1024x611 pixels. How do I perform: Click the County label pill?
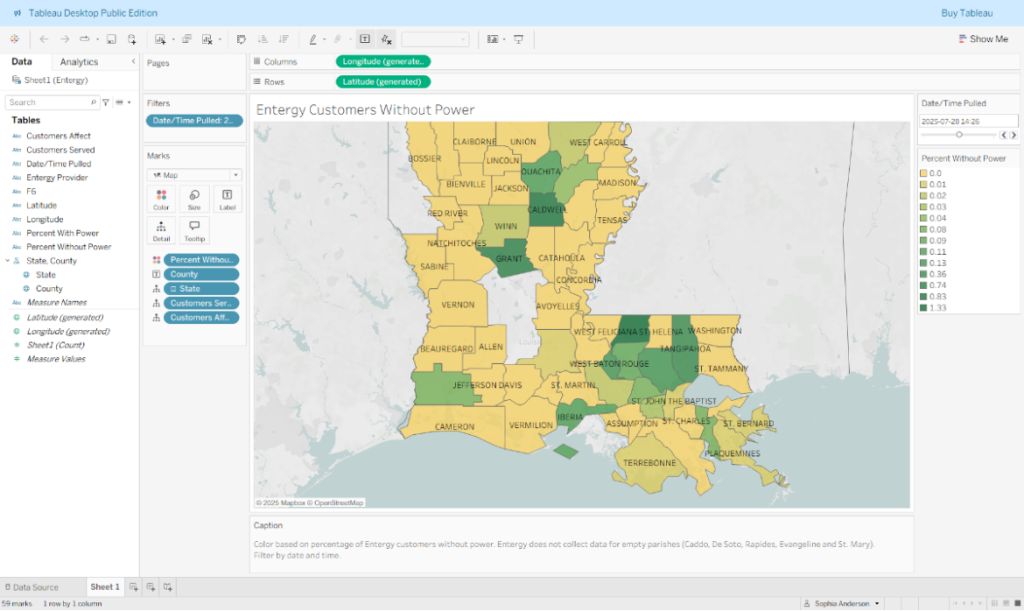pyautogui.click(x=201, y=275)
